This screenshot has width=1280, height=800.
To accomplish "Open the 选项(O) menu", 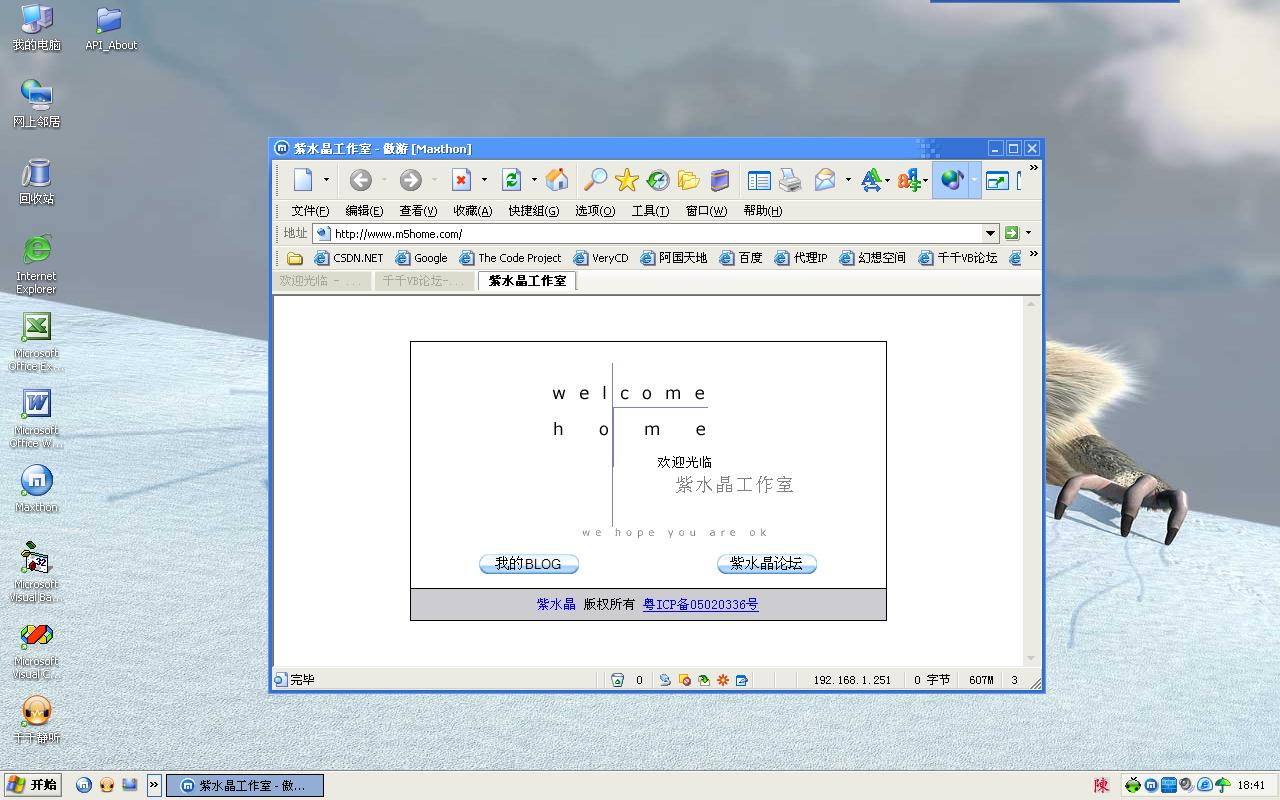I will (595, 210).
